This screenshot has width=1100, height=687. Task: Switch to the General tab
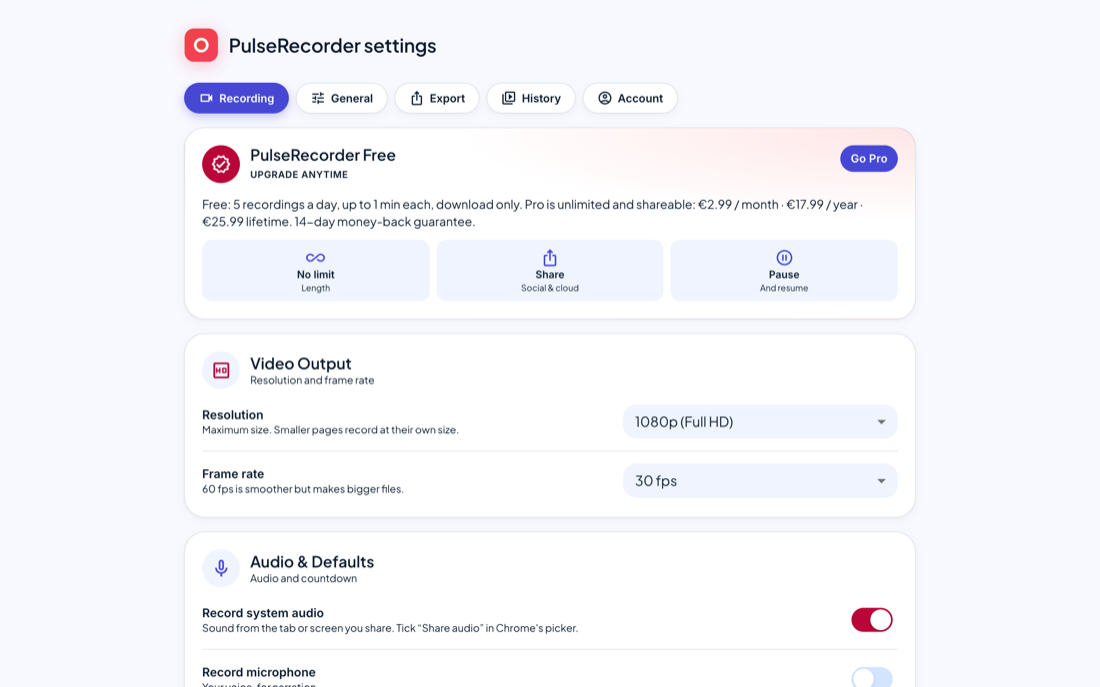point(342,98)
